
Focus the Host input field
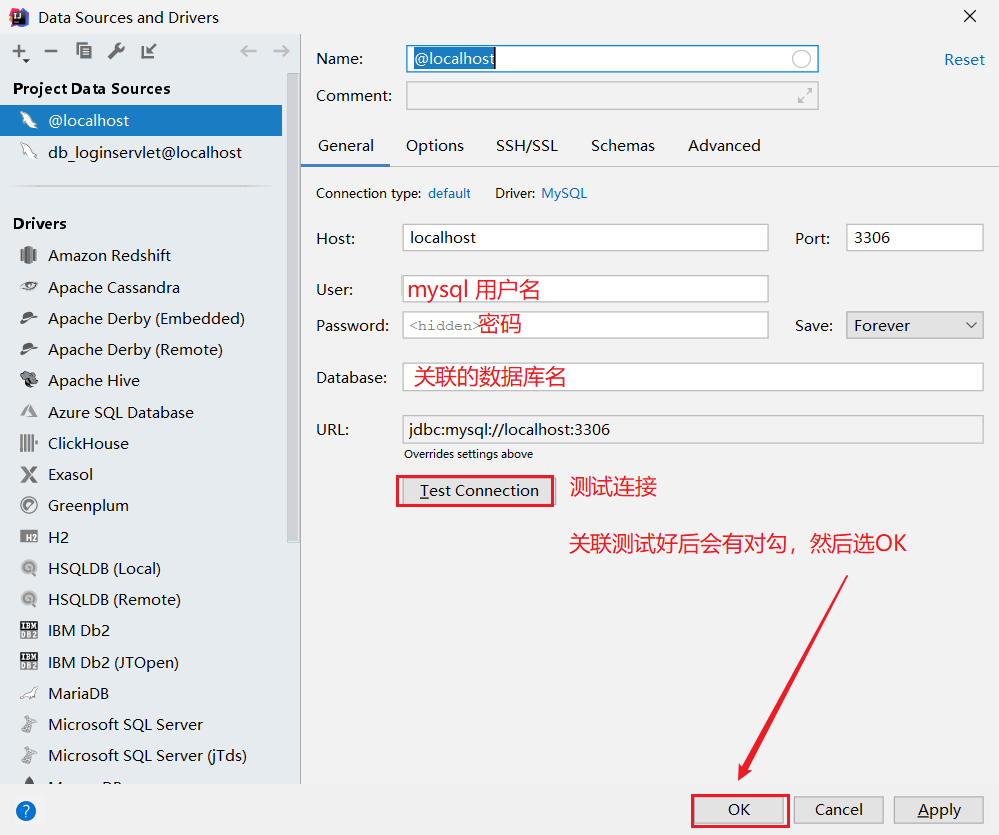[x=585, y=238]
